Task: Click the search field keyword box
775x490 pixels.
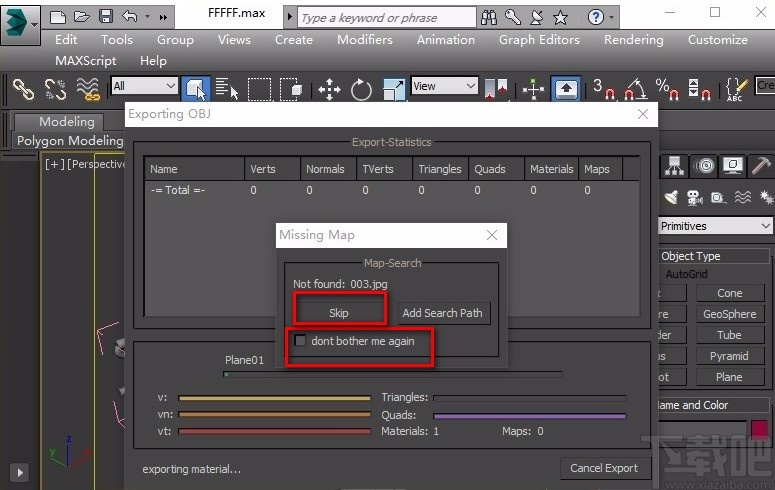Action: [x=387, y=18]
